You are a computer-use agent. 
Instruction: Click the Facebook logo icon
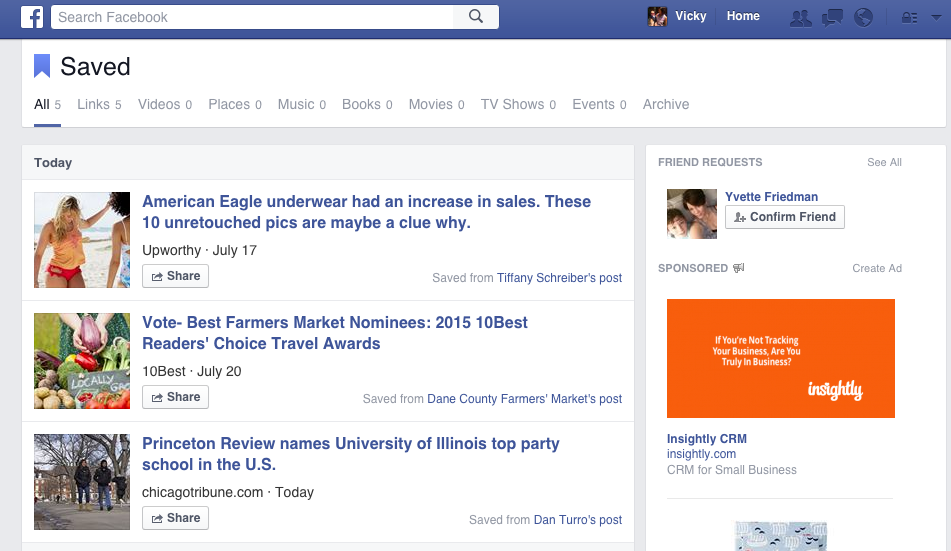point(31,17)
